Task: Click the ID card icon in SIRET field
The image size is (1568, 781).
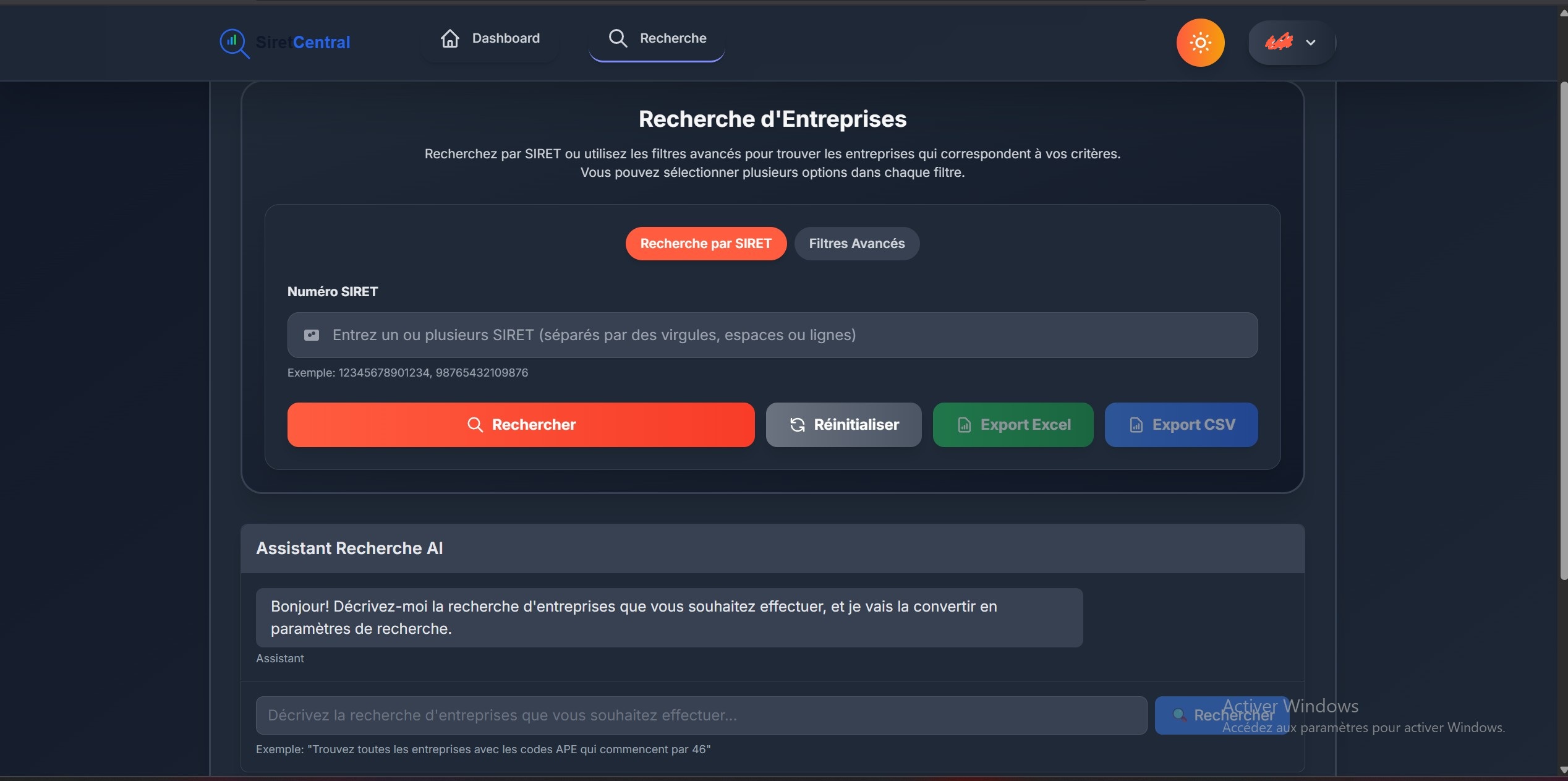Action: pos(312,335)
